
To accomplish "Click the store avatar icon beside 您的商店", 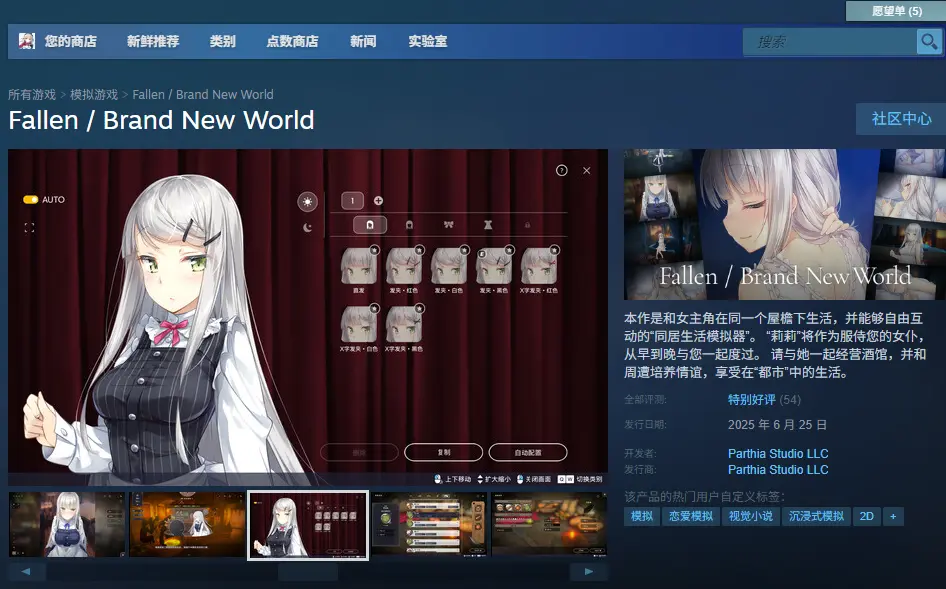I will click(x=27, y=41).
